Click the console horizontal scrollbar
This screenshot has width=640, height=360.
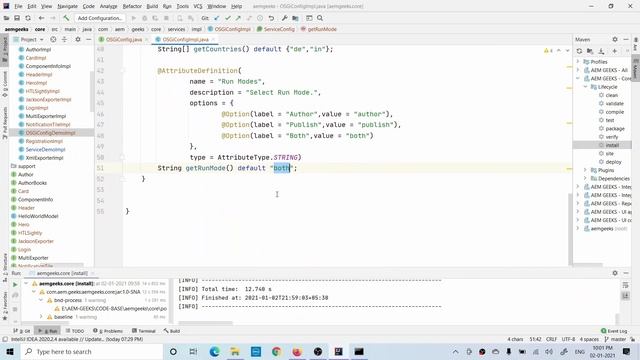click(205, 323)
